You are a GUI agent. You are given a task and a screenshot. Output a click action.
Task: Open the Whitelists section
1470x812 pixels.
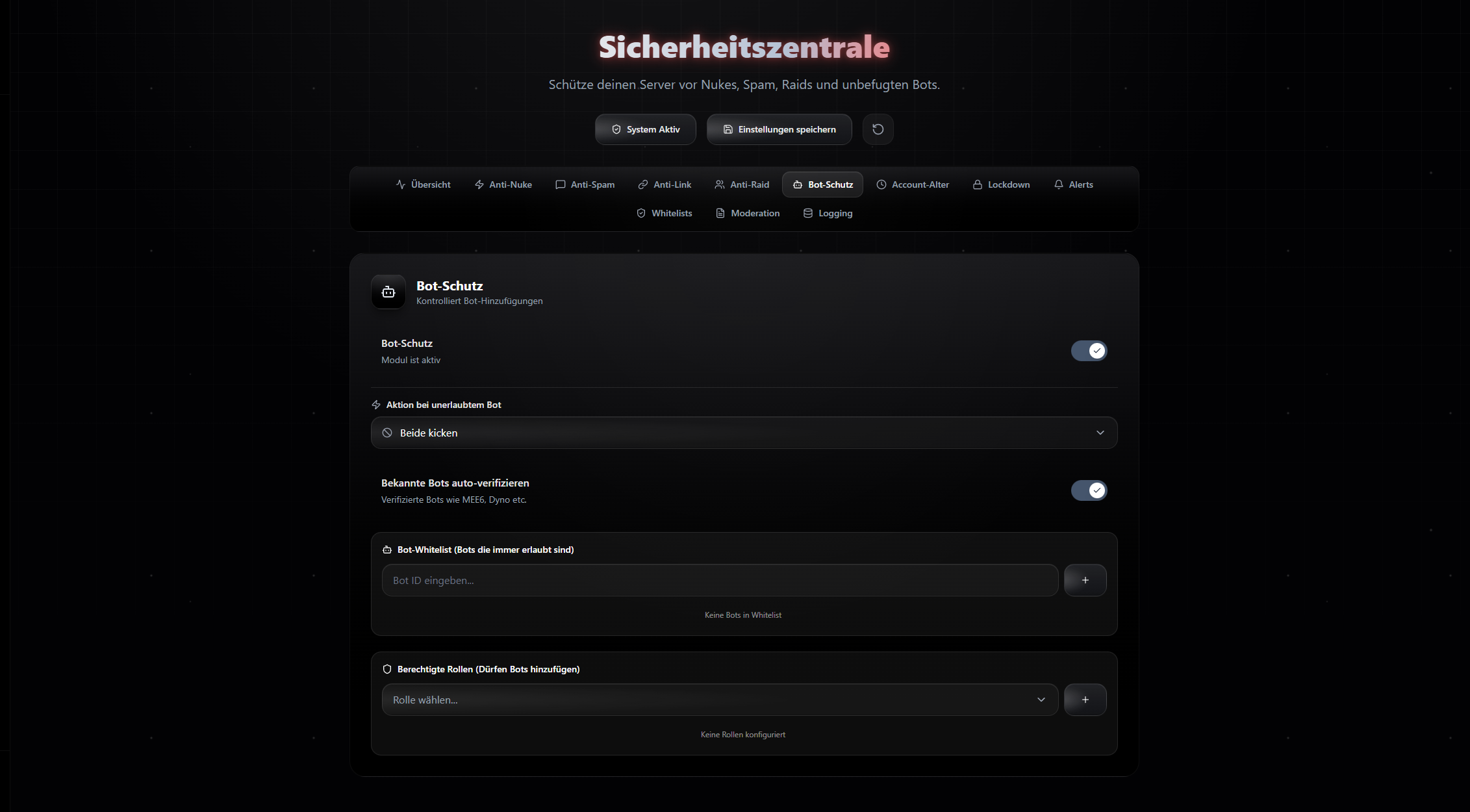(664, 213)
